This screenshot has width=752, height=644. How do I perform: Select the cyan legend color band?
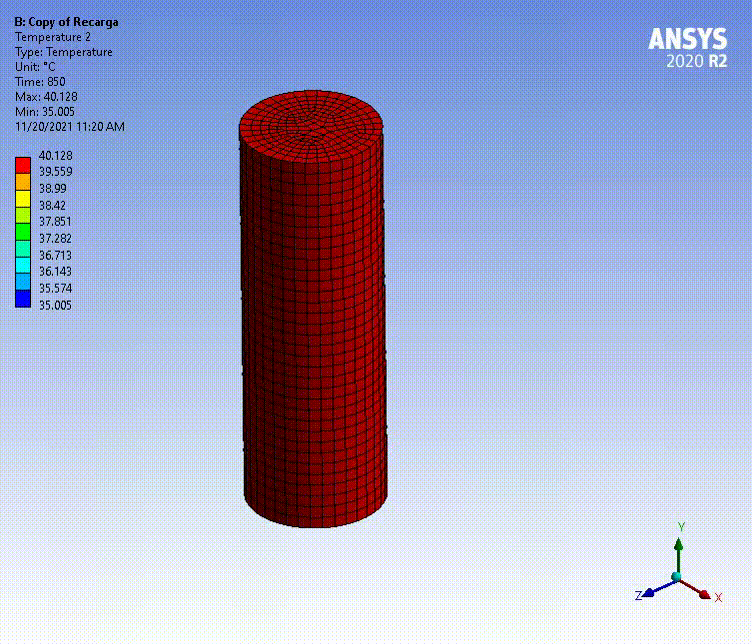(x=23, y=266)
